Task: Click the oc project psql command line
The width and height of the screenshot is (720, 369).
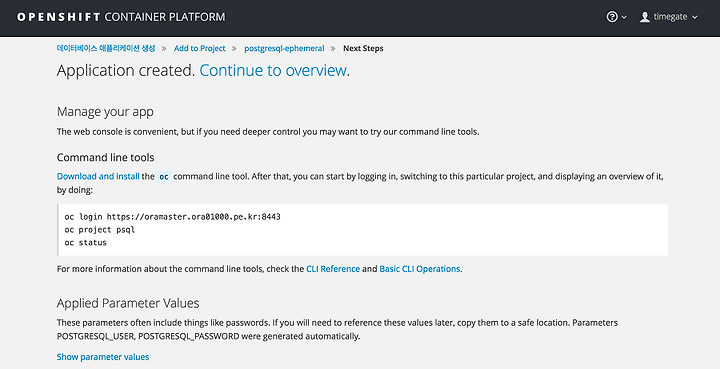Action: click(x=100, y=229)
